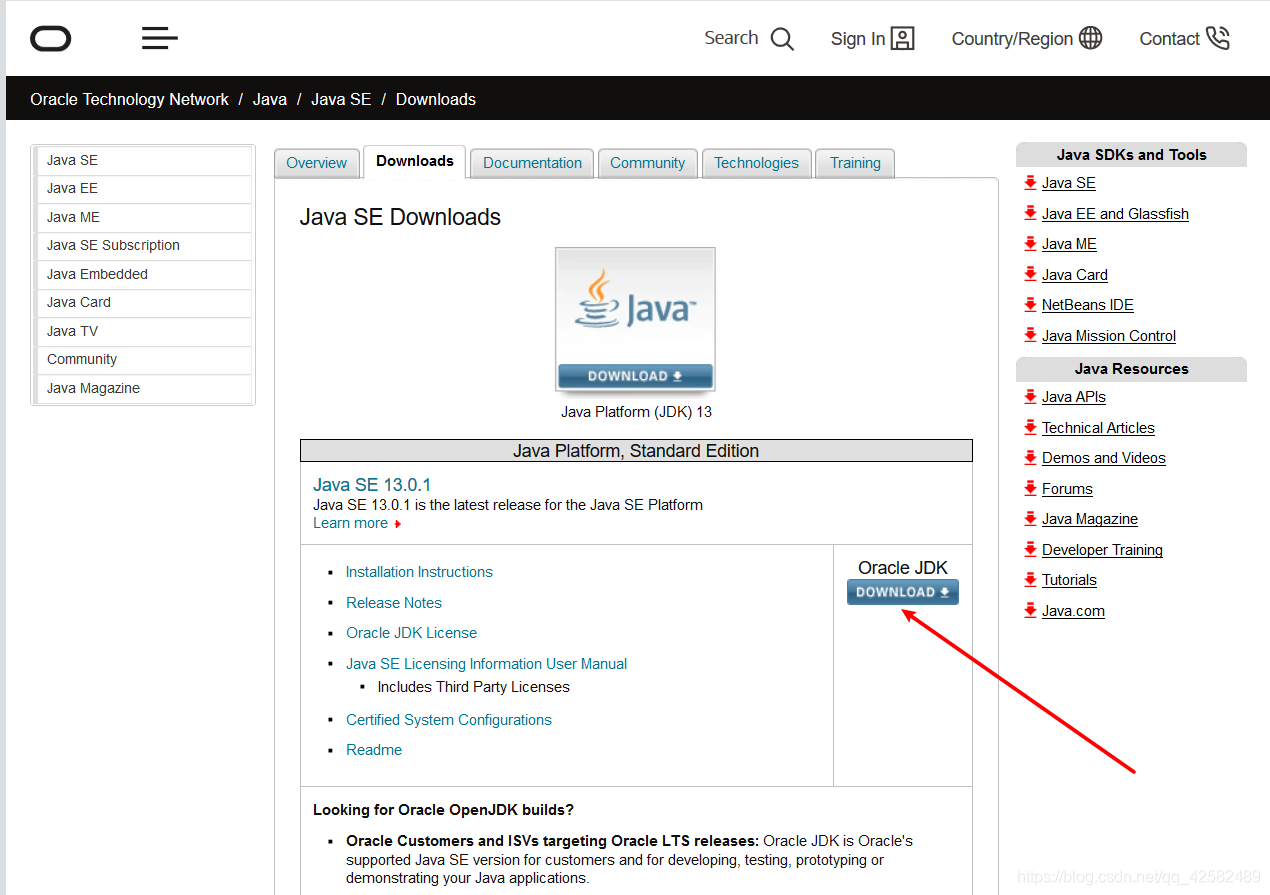The width and height of the screenshot is (1270, 895).
Task: Click red arrow beside Java Mission Control
Action: 1030,335
